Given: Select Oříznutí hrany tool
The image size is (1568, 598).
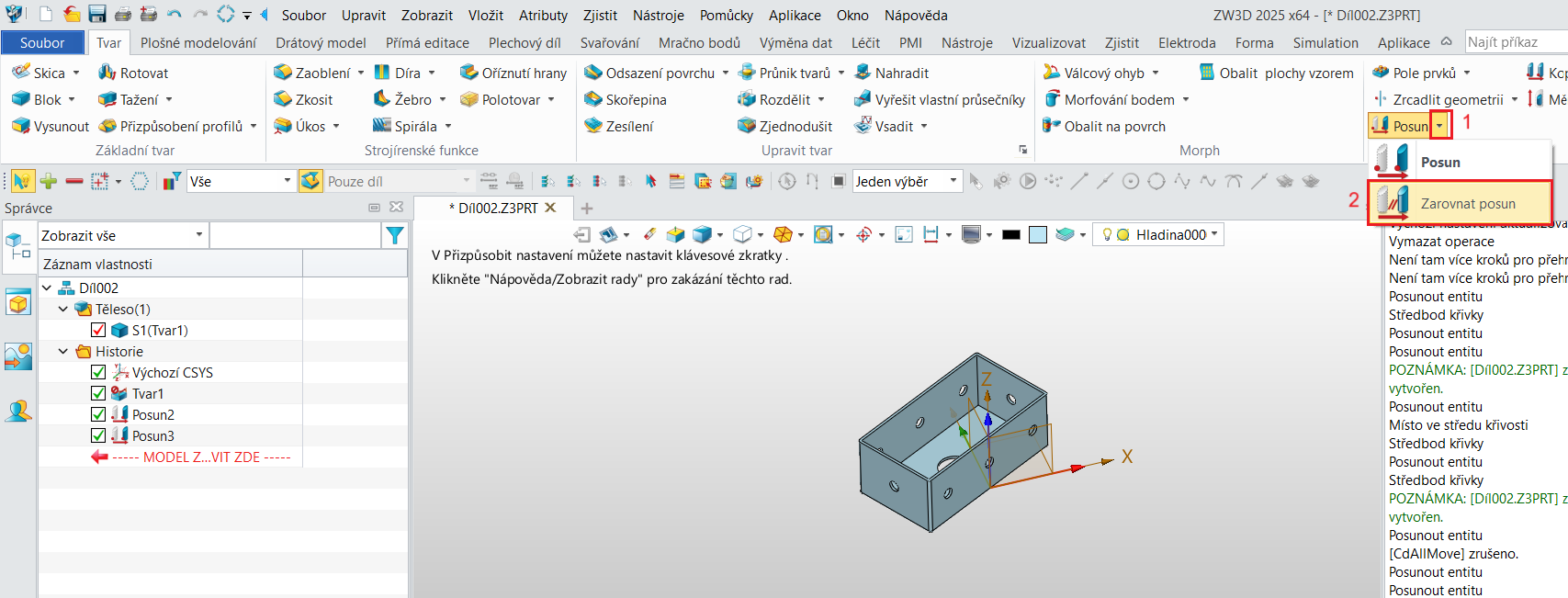Looking at the screenshot, I should [513, 73].
